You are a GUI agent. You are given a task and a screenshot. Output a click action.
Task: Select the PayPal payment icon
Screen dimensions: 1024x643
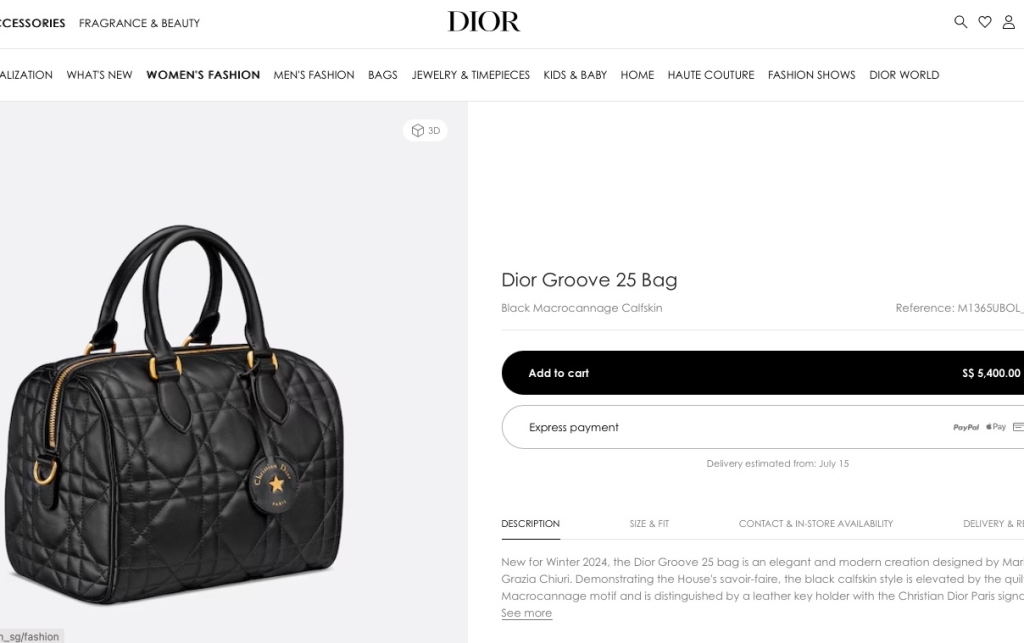(x=966, y=428)
